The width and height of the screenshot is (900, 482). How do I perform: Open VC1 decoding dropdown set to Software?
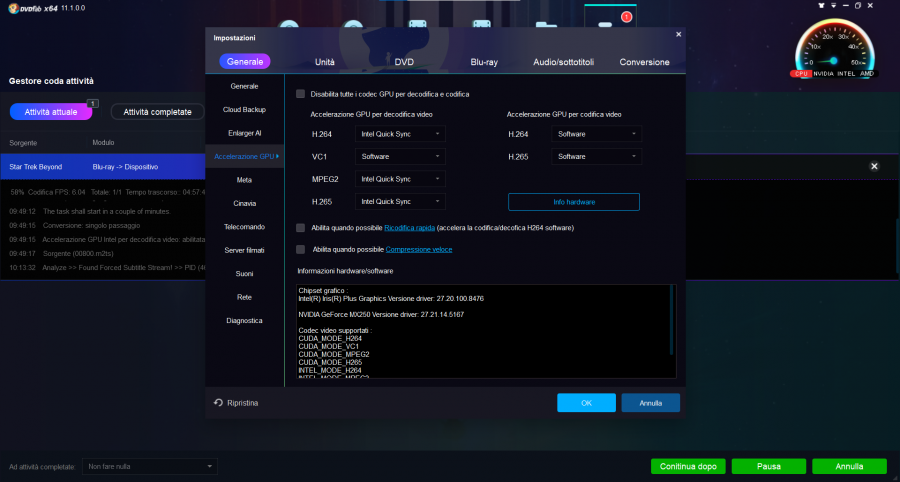(x=400, y=156)
